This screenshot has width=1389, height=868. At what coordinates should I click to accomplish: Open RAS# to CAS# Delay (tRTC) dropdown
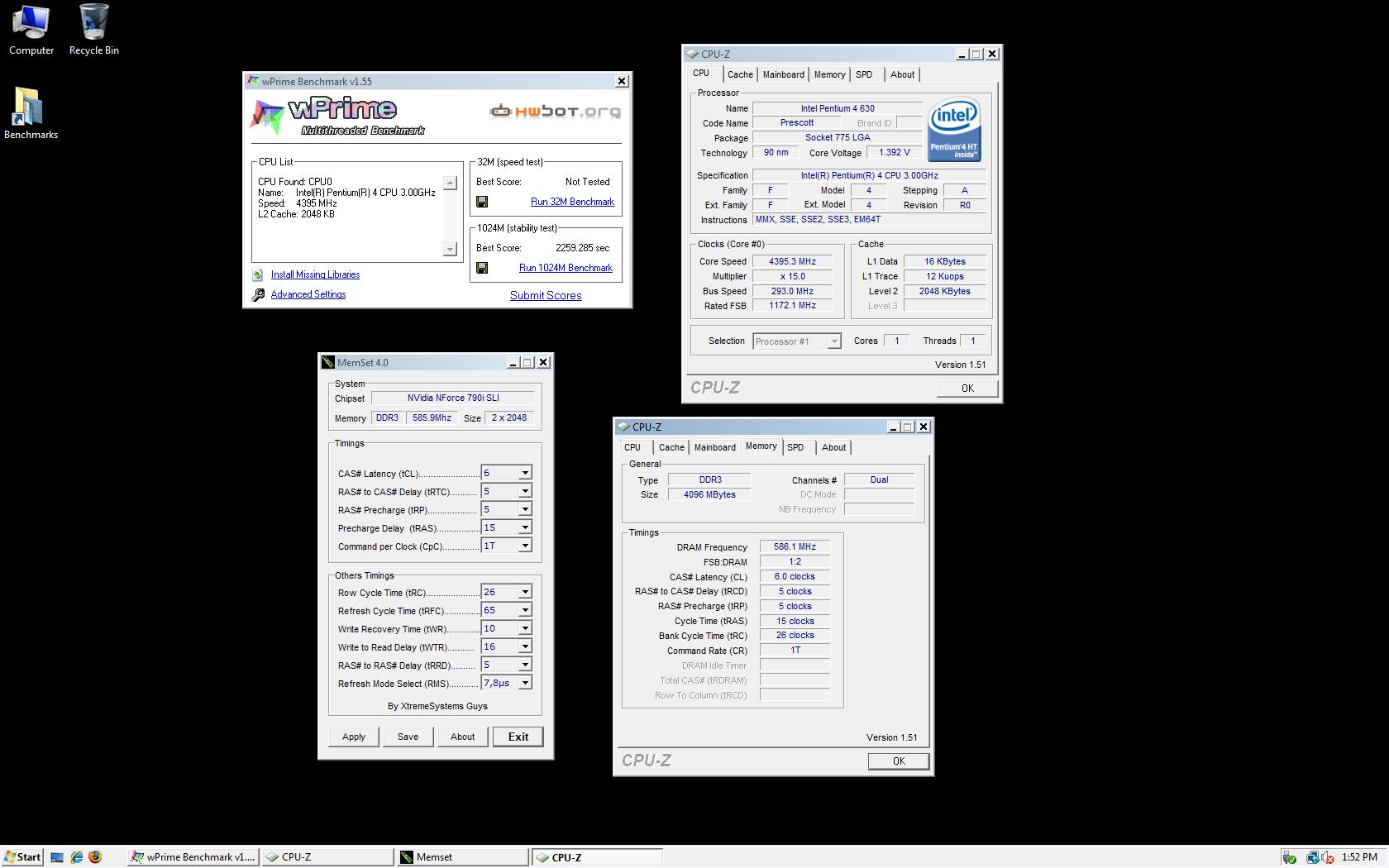pyautogui.click(x=524, y=491)
